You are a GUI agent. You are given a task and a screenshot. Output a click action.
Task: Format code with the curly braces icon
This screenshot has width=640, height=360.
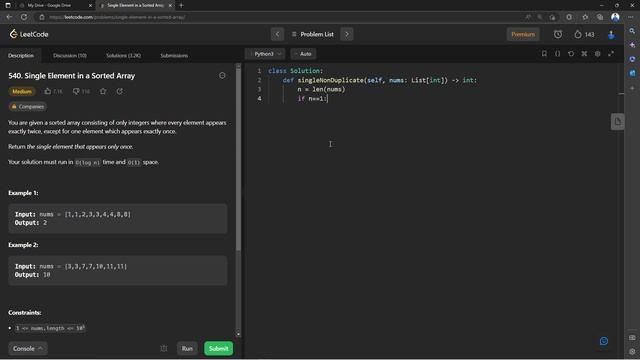pyautogui.click(x=558, y=54)
